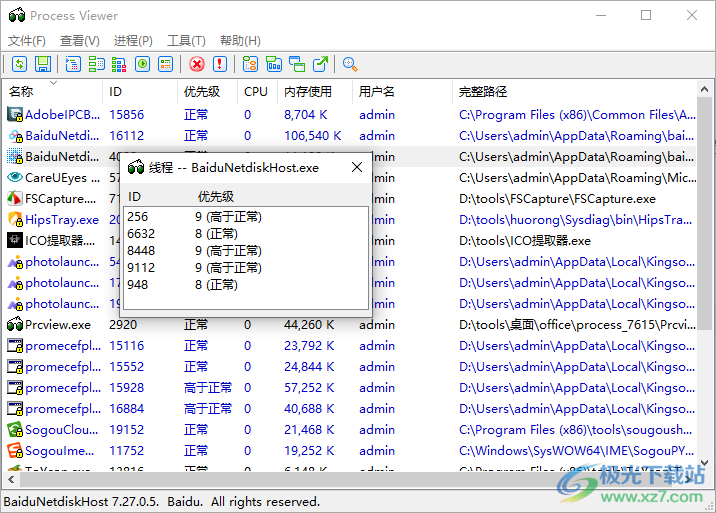
Task: Select process ID 15116 cell
Action: (x=126, y=346)
